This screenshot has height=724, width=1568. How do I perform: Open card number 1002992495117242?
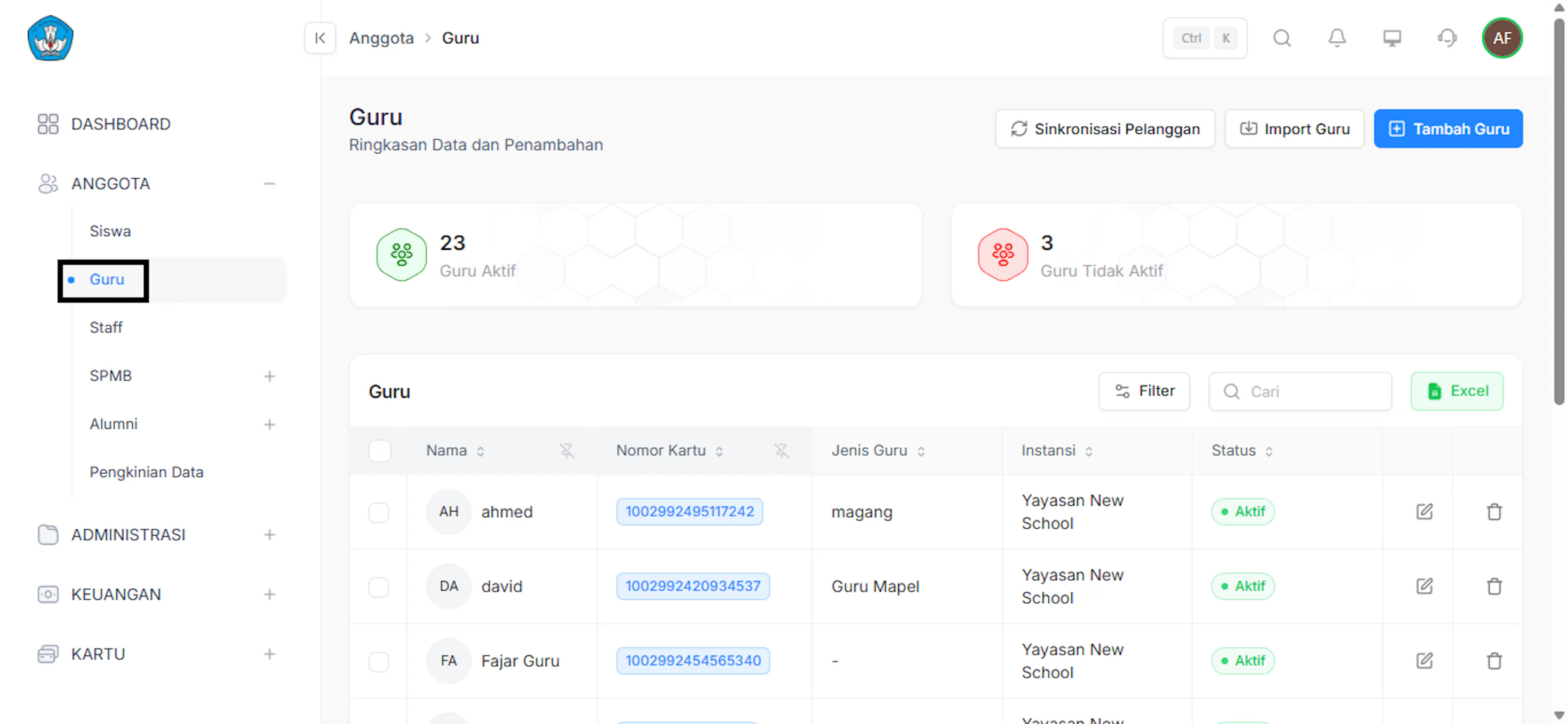click(689, 512)
